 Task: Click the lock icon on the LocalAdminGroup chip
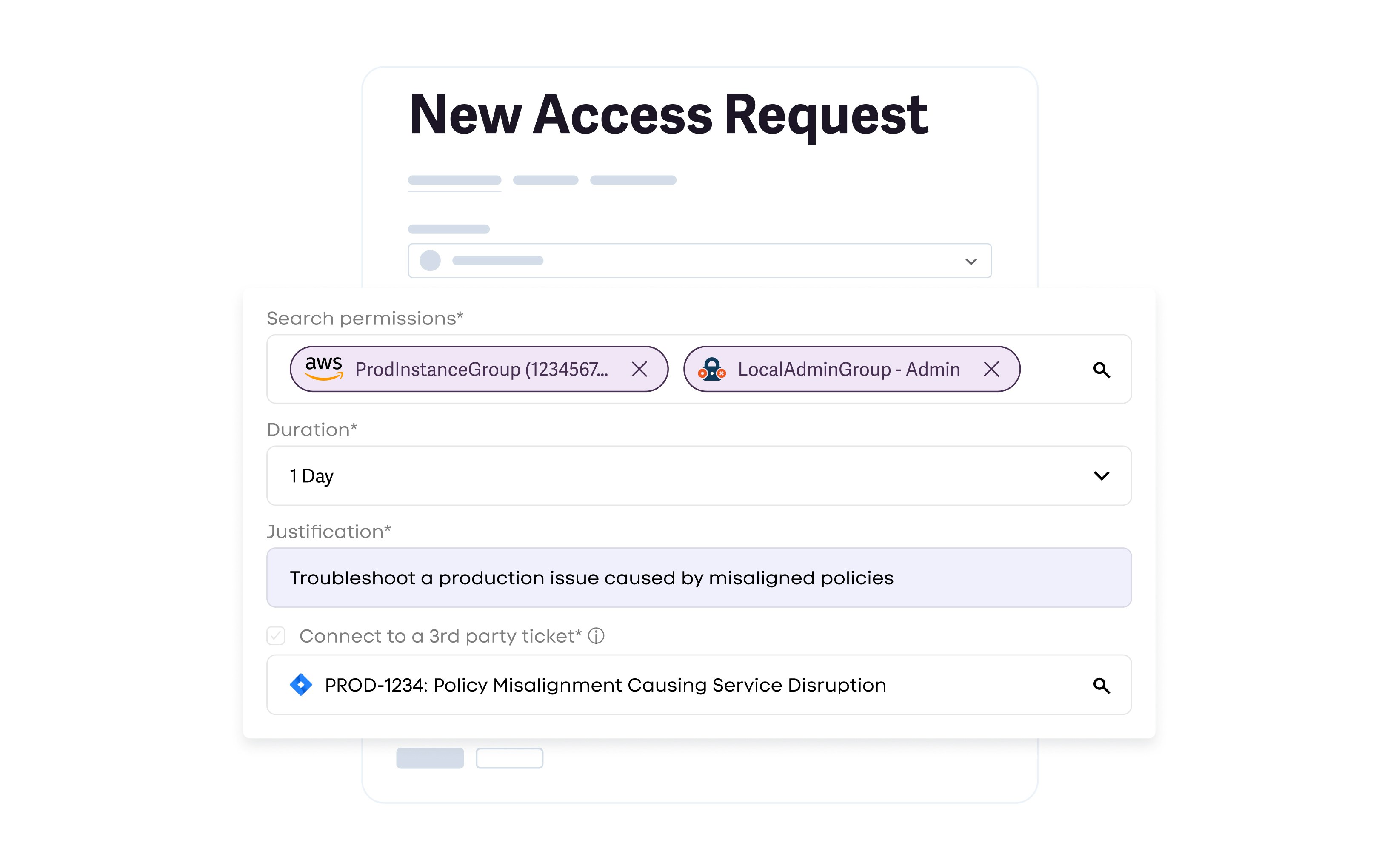point(712,369)
